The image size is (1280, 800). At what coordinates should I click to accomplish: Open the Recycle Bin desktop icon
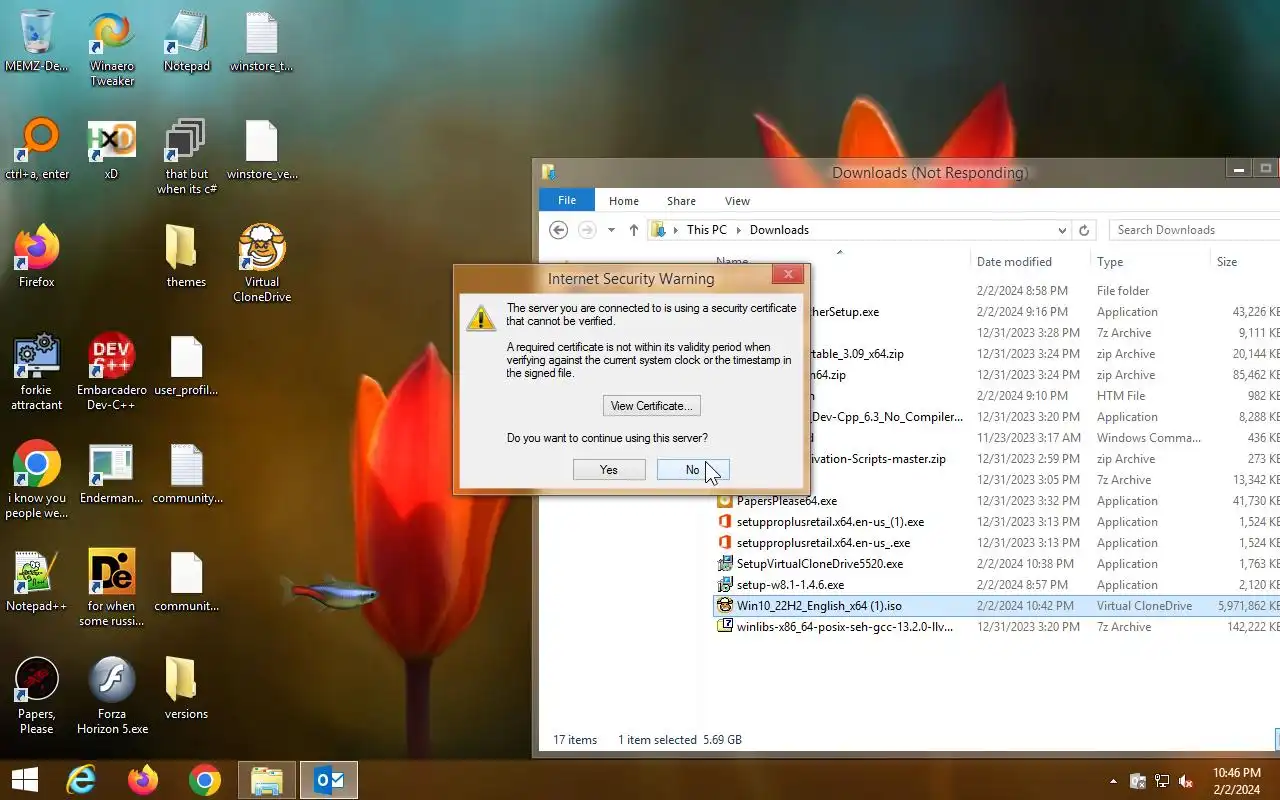37,41
